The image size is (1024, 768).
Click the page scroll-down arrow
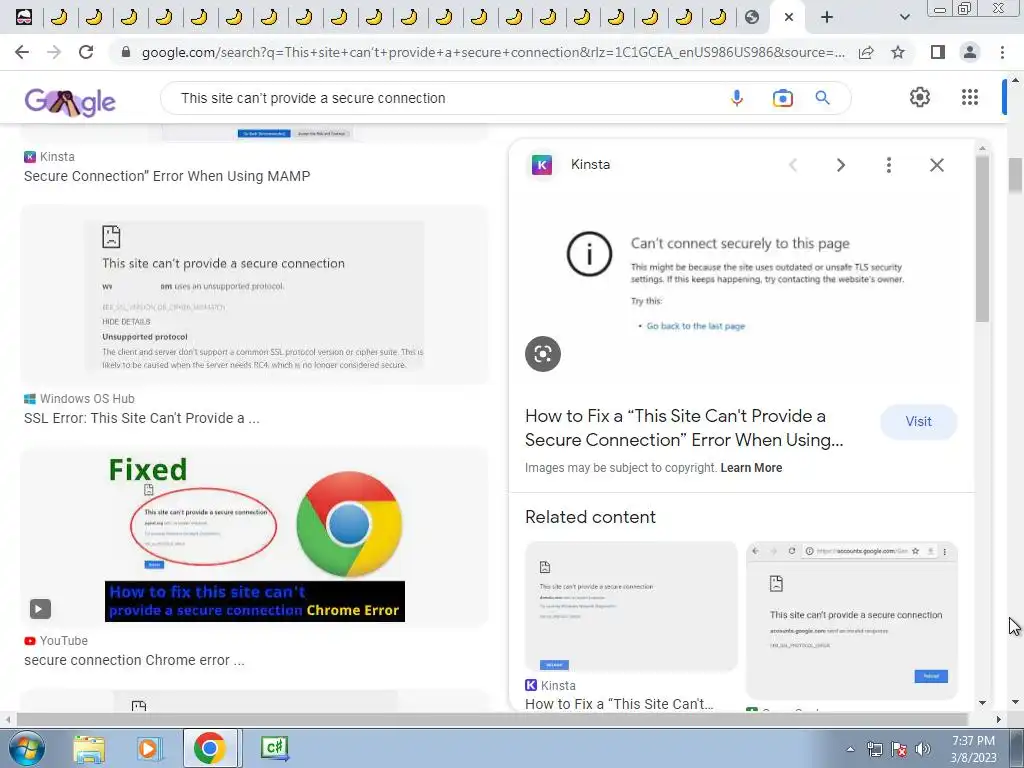[1016, 702]
